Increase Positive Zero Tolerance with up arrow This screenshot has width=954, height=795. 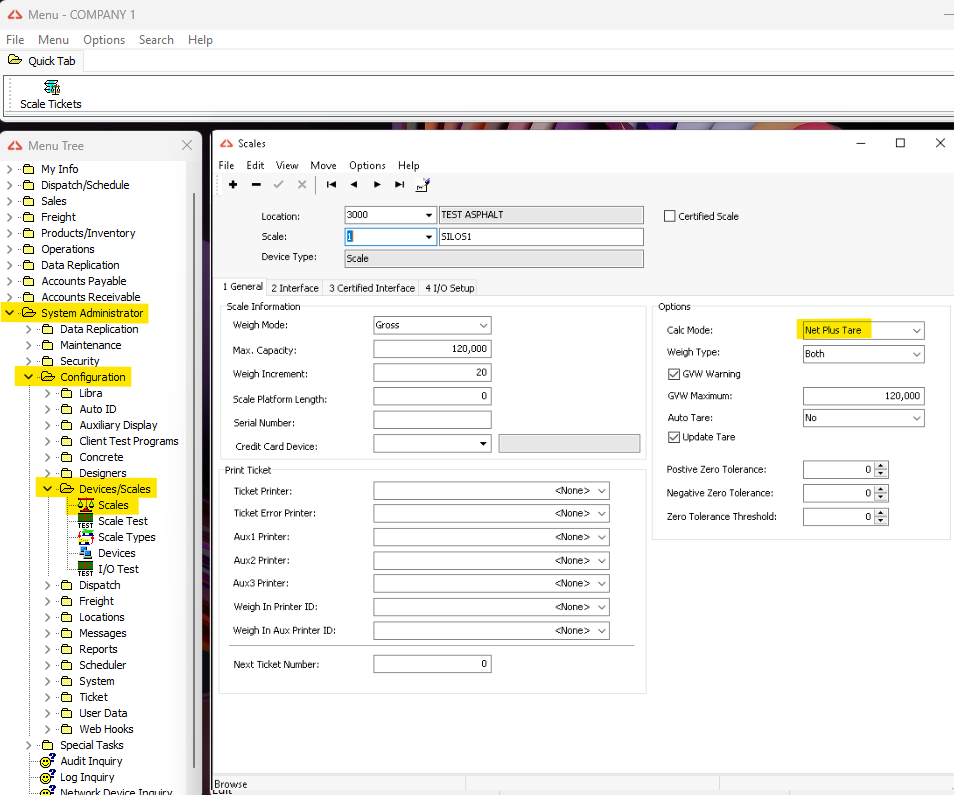coord(881,467)
